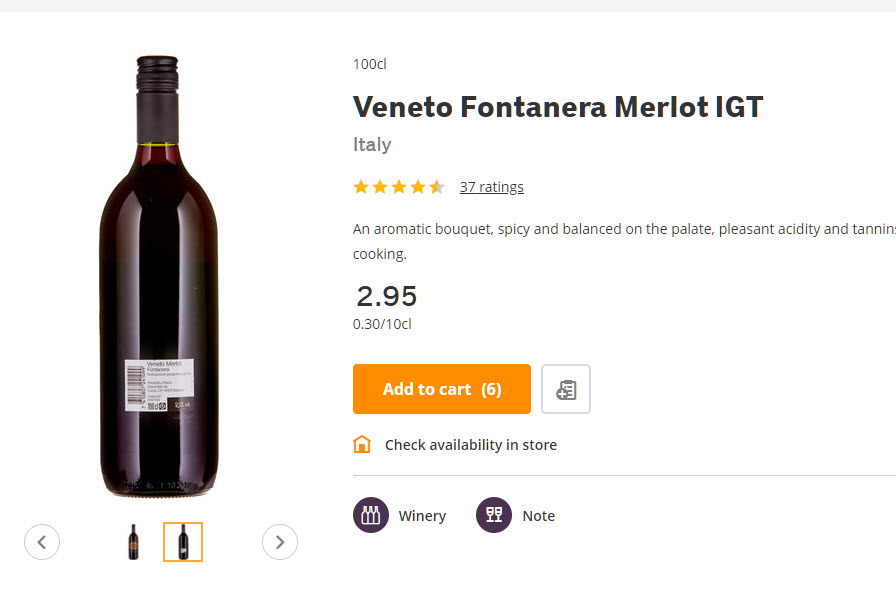
Task: Show previous product image with left arrow
Action: tap(42, 542)
